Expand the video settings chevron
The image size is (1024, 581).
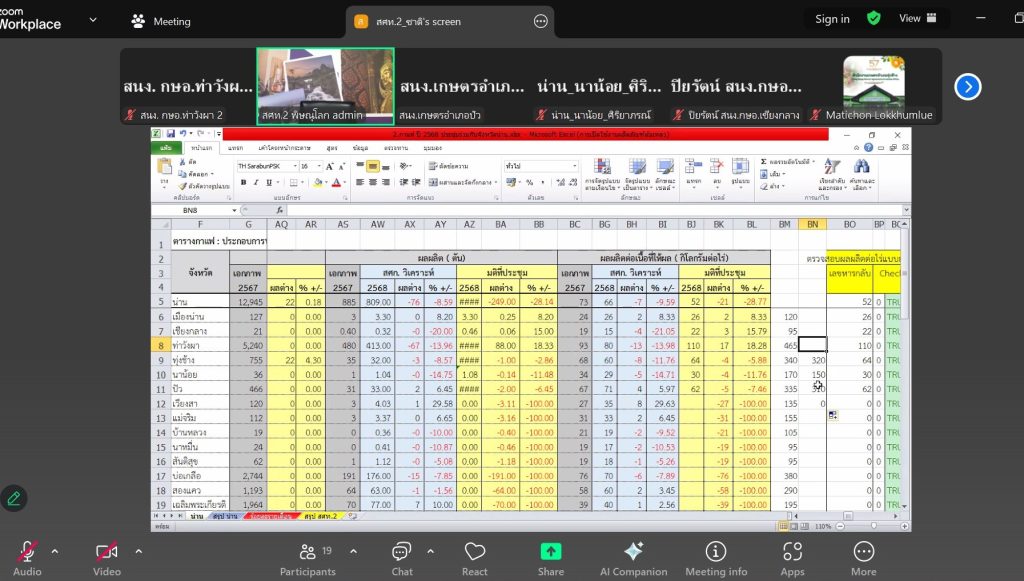[138, 551]
